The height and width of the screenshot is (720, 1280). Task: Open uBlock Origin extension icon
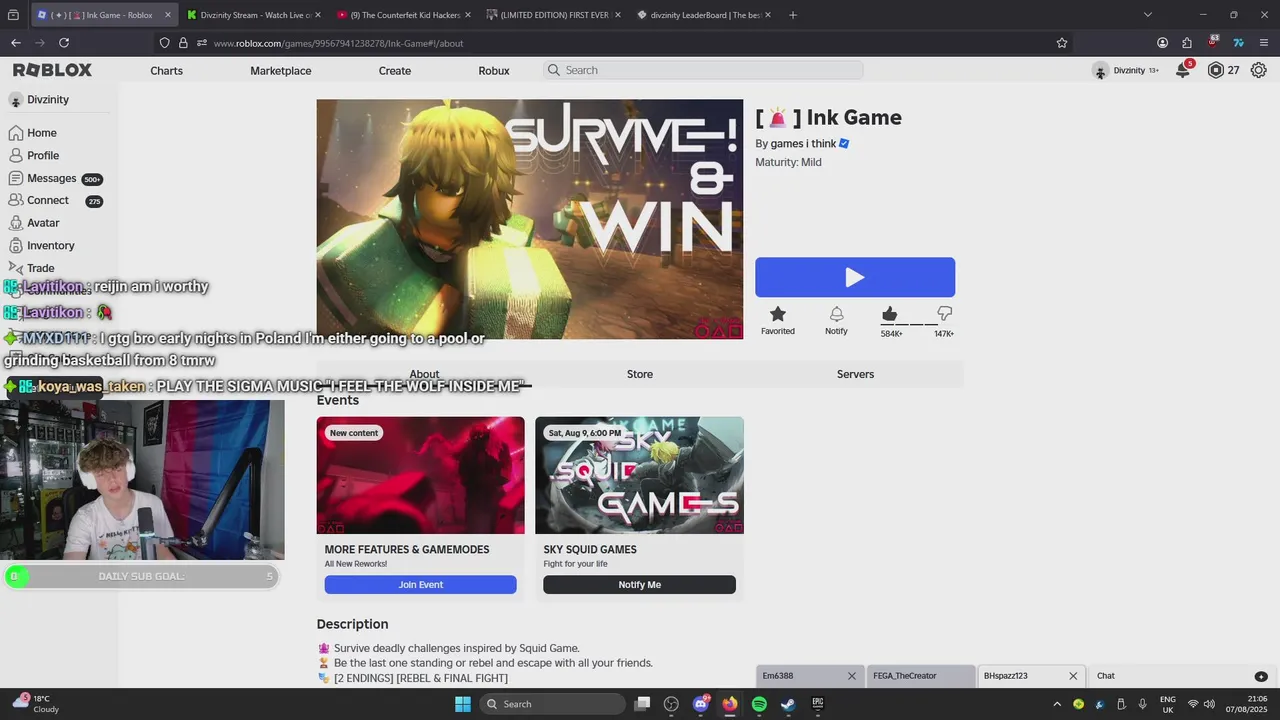(1212, 42)
